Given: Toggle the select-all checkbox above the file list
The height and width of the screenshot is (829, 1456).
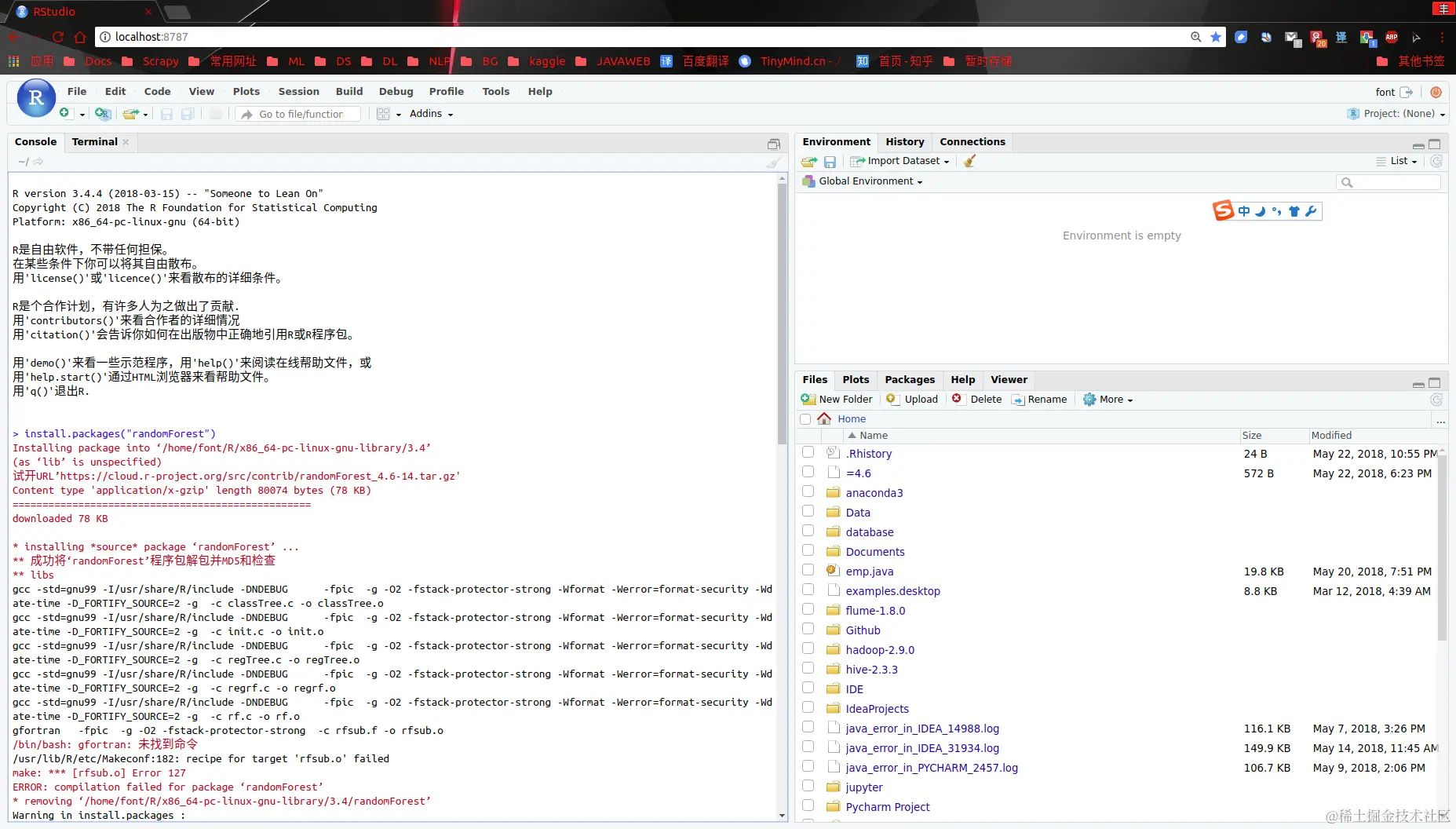Looking at the screenshot, I should click(806, 418).
